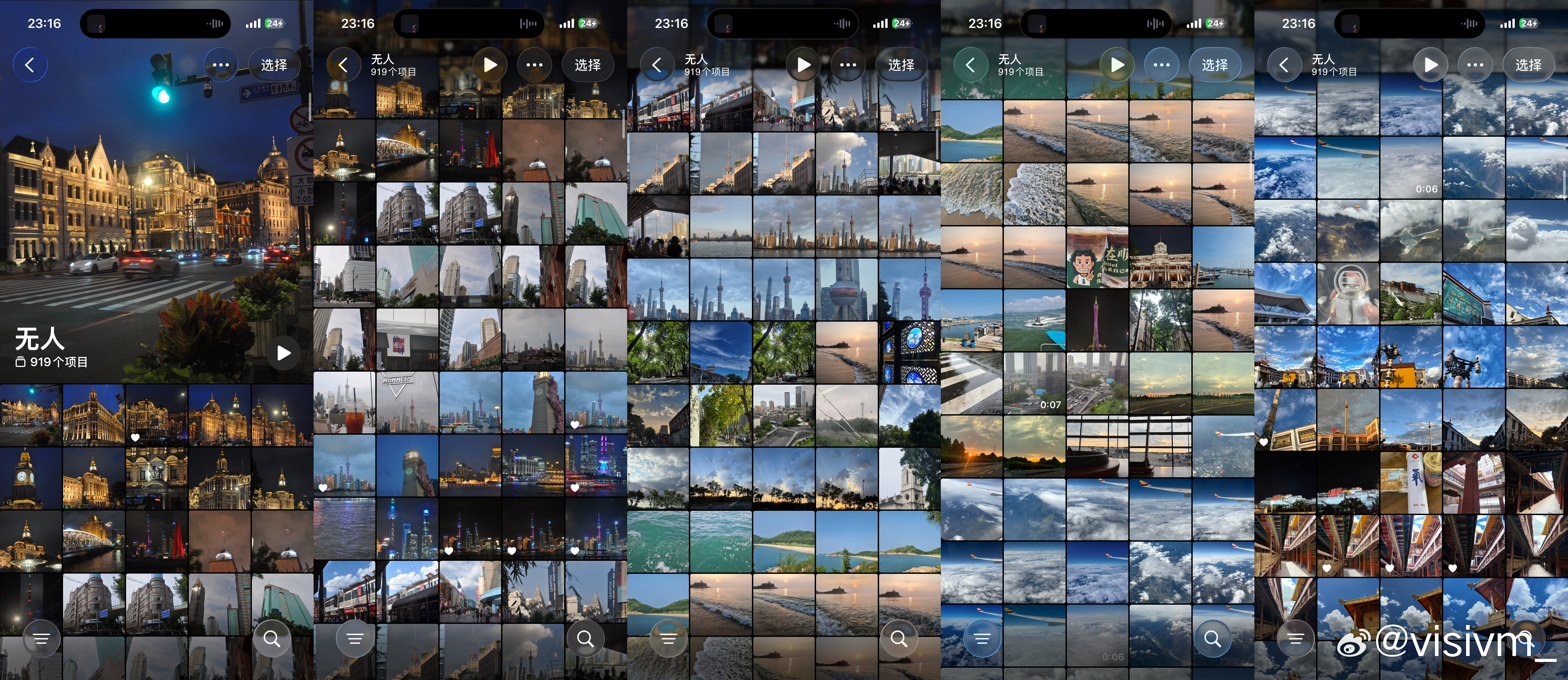Open the green signboard photo in fifth screenshot

point(1474,293)
